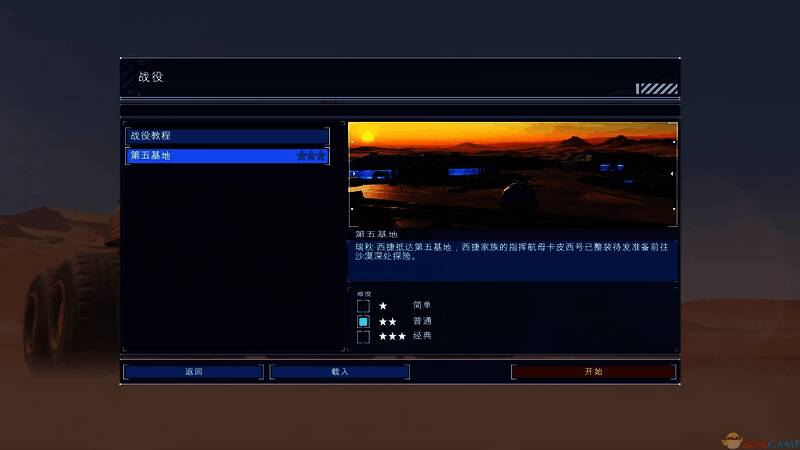Viewport: 800px width, 450px height.
Task: Click the 简单 difficulty label
Action: tap(422, 306)
